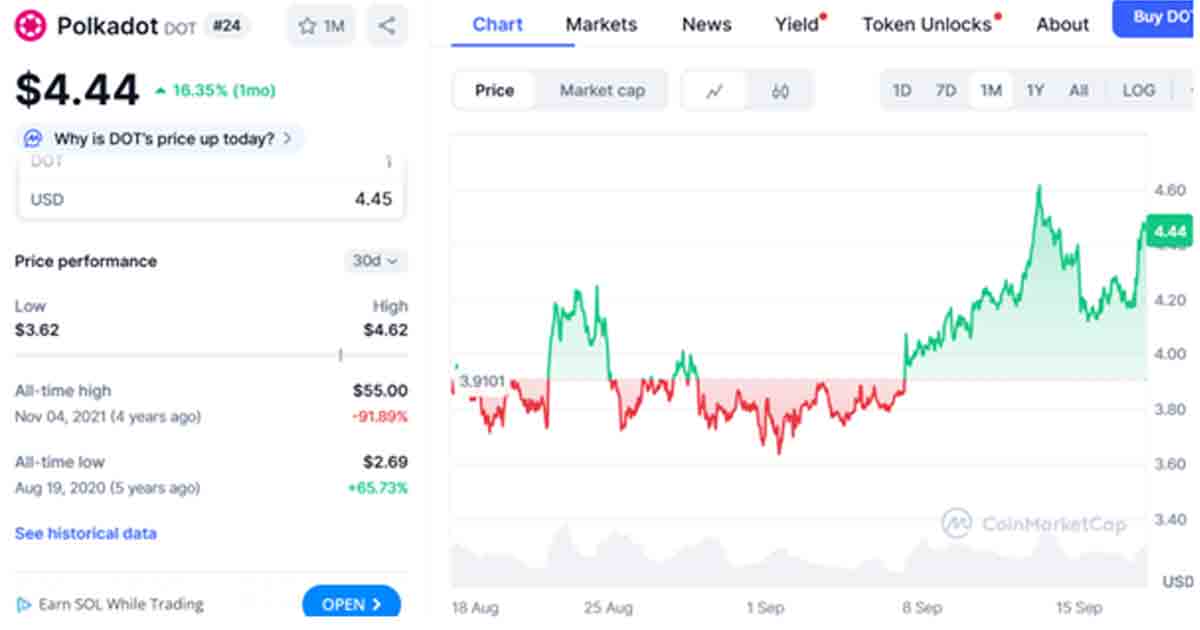
Task: Switch to line chart view icon
Action: click(714, 91)
